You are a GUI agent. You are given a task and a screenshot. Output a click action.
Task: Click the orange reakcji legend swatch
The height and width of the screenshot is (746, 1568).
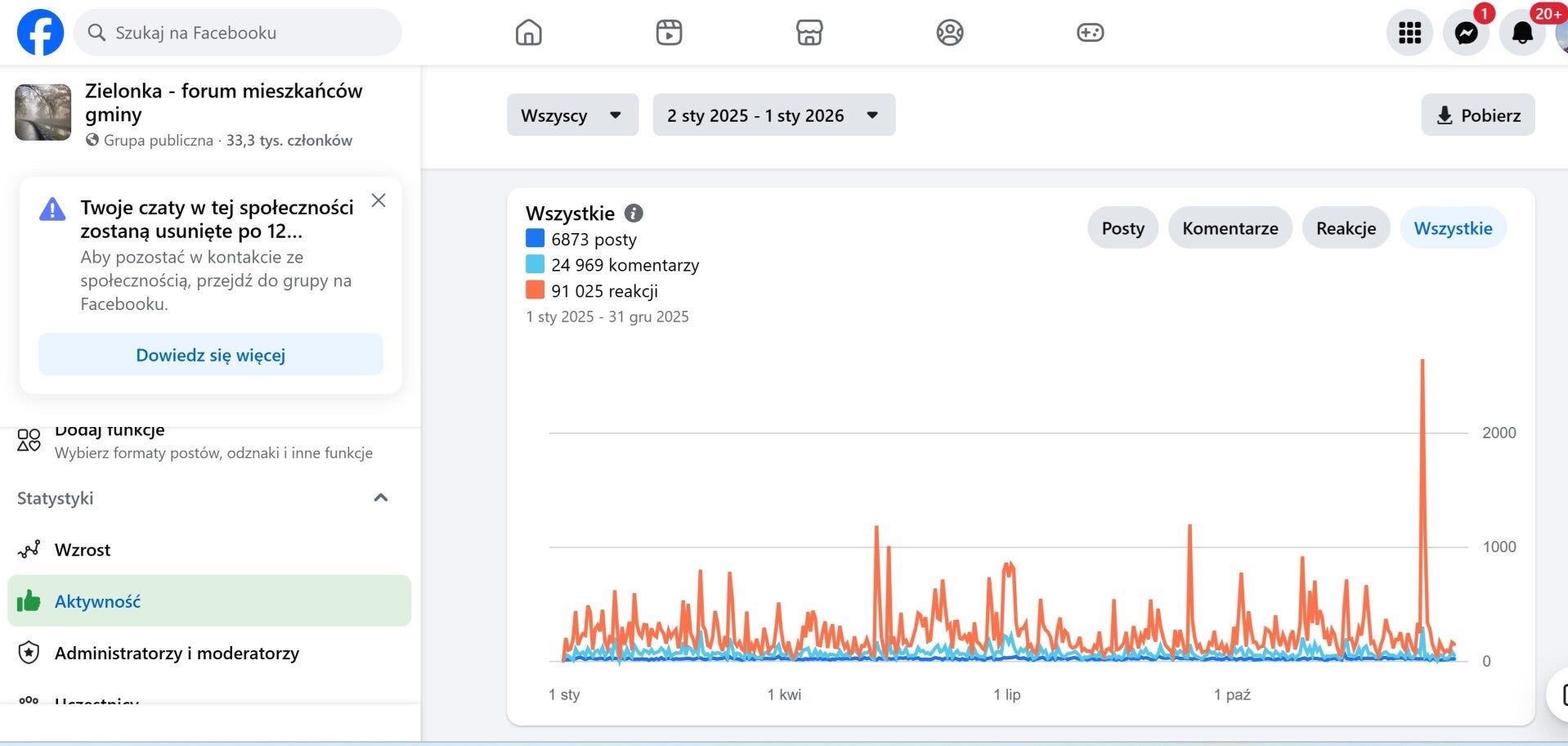pyautogui.click(x=535, y=290)
